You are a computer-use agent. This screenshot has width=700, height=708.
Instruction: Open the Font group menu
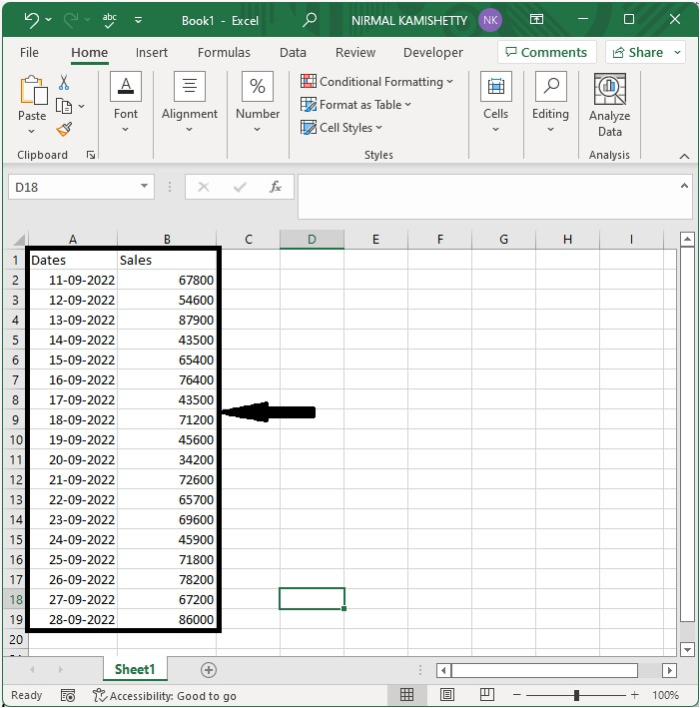pos(126,102)
